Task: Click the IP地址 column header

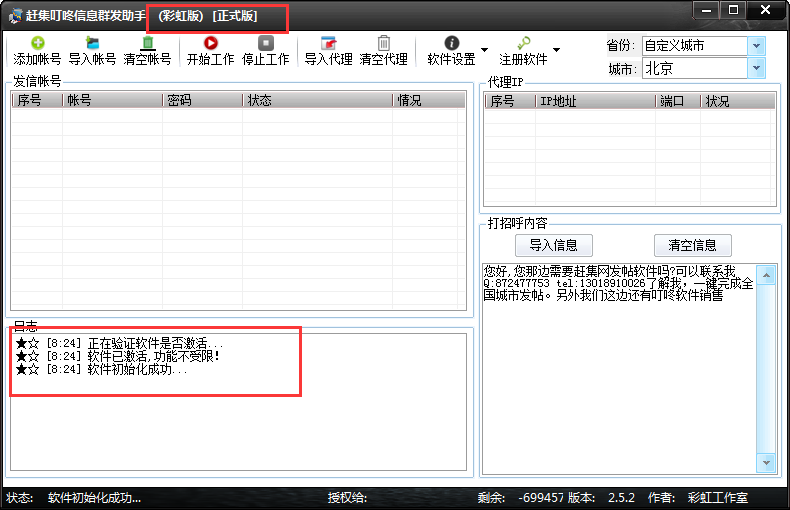Action: click(594, 101)
